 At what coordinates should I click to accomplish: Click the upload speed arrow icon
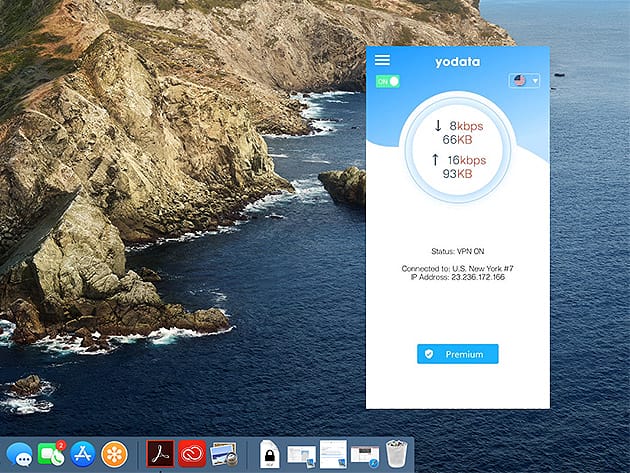[437, 160]
